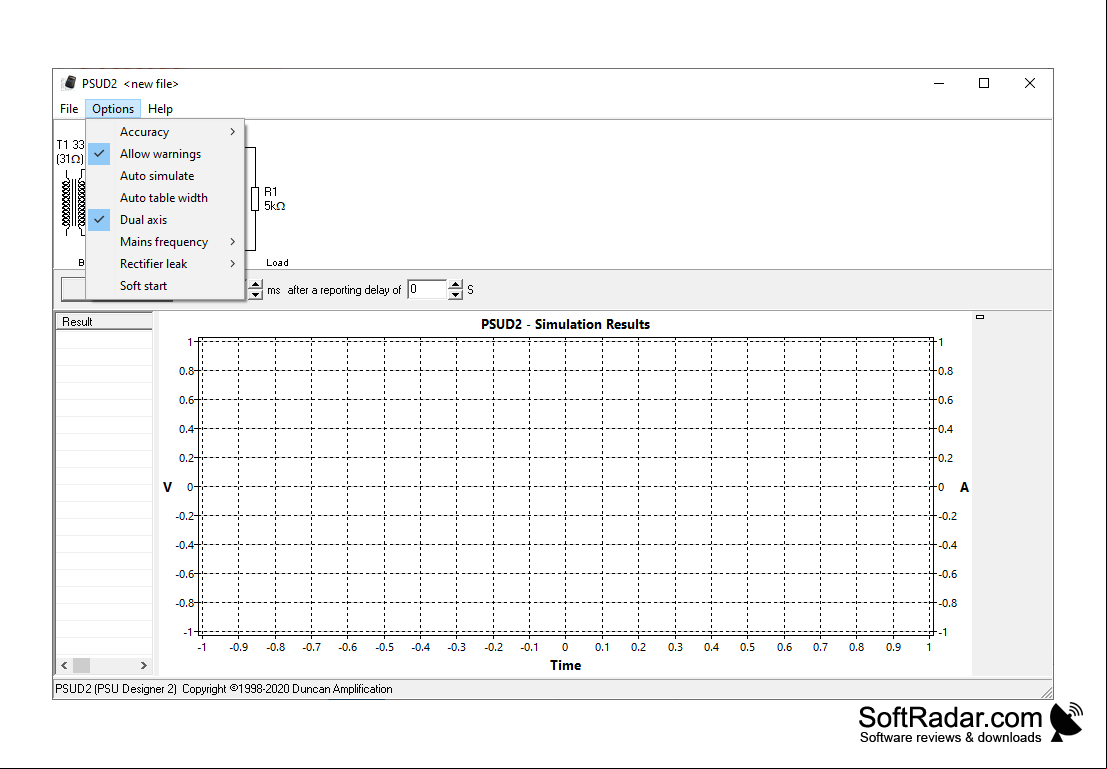Enable the Soft start option
The width and height of the screenshot is (1107, 769).
coord(165,285)
